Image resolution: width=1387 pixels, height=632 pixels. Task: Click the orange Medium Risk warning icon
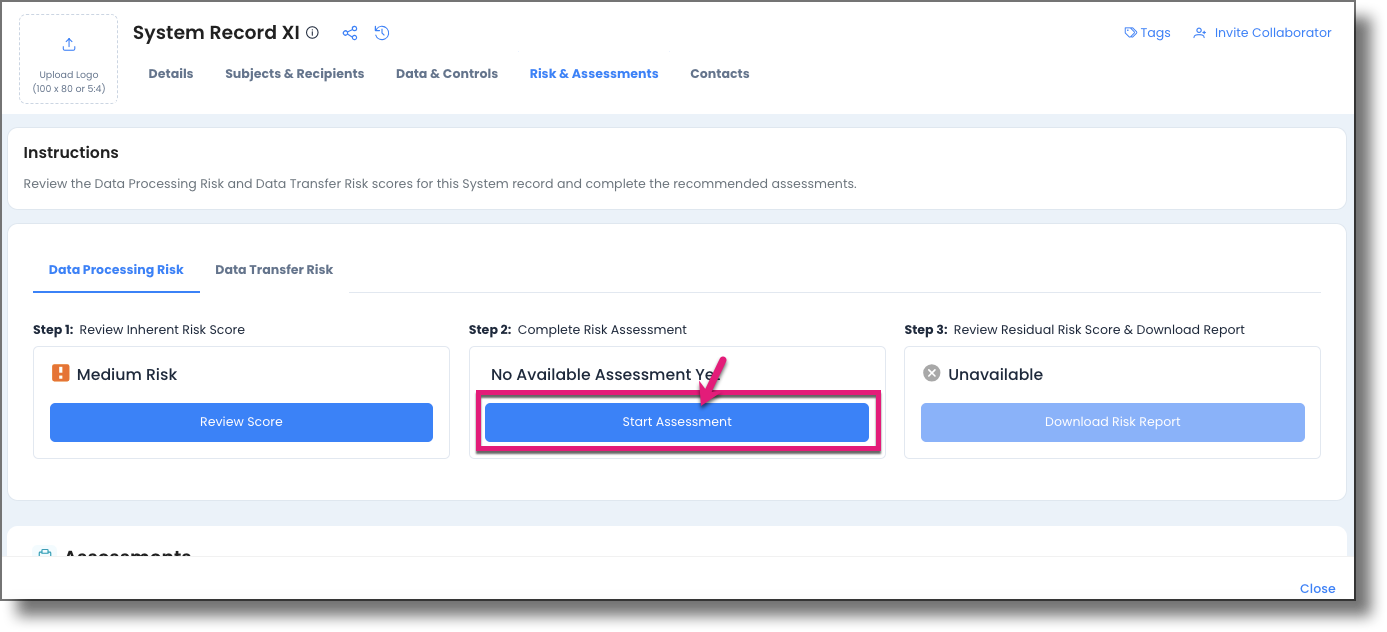(60, 374)
